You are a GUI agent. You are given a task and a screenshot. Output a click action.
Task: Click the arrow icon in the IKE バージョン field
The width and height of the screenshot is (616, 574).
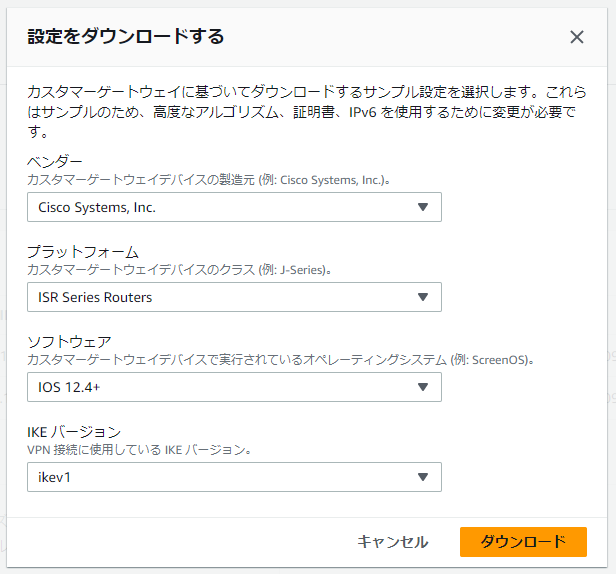tap(423, 477)
